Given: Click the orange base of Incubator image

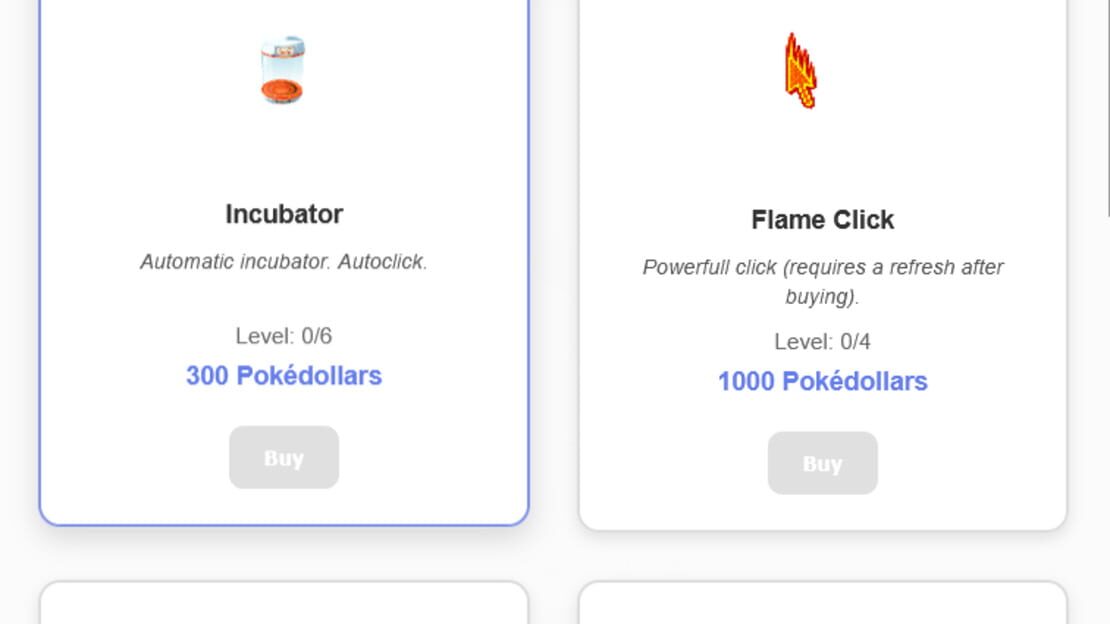Looking at the screenshot, I should pos(282,91).
